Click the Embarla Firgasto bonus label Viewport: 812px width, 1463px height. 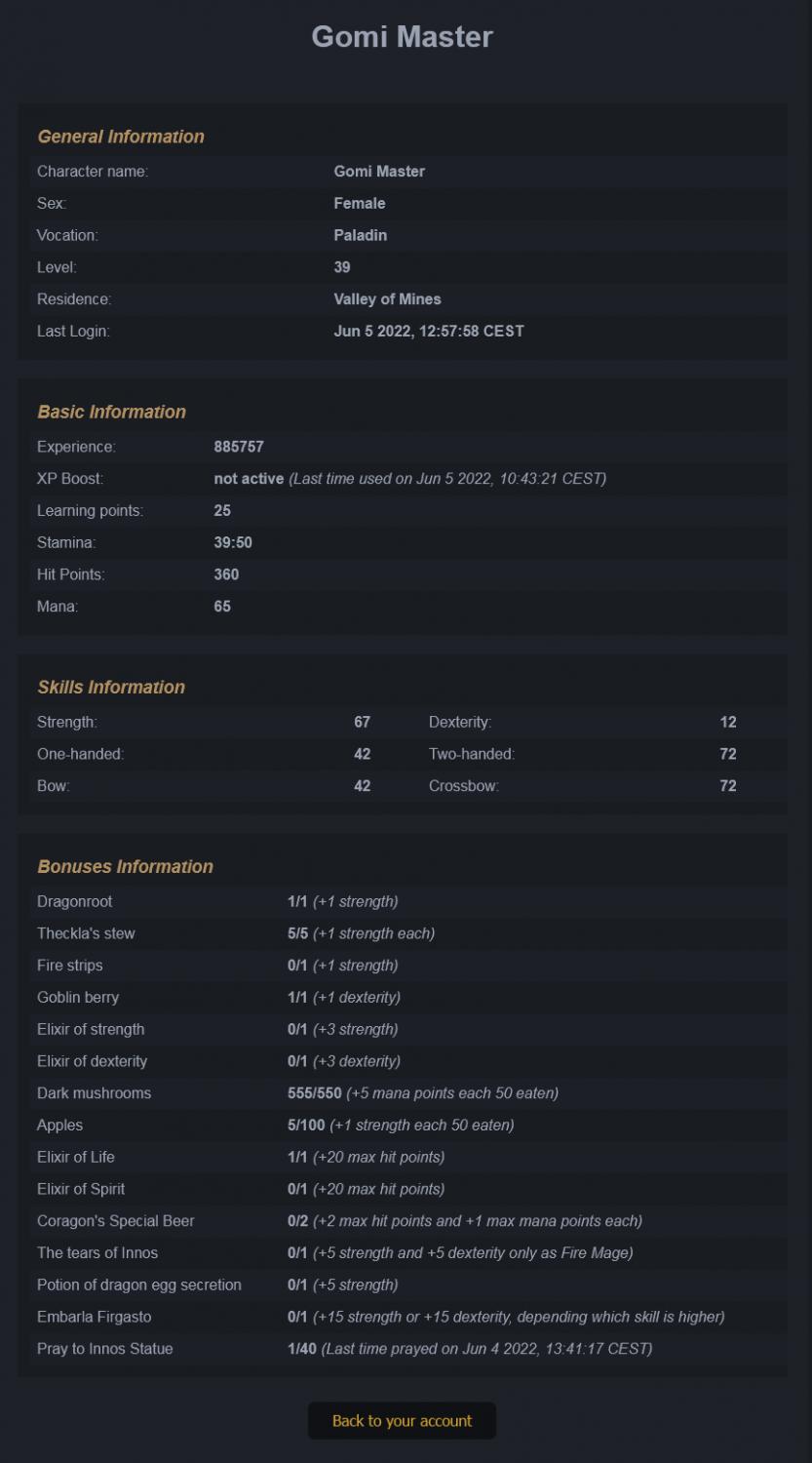(x=96, y=1317)
